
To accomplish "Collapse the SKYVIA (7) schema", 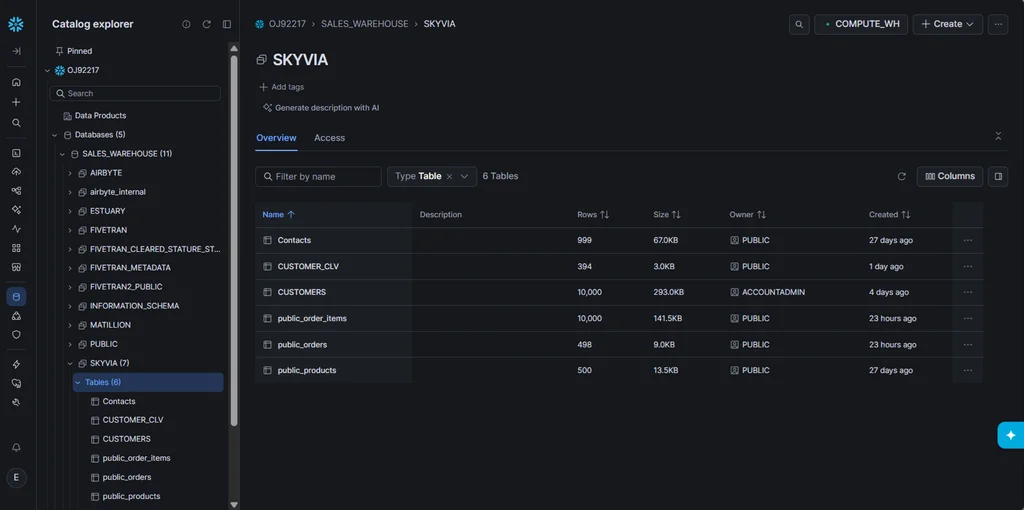I will pos(70,363).
